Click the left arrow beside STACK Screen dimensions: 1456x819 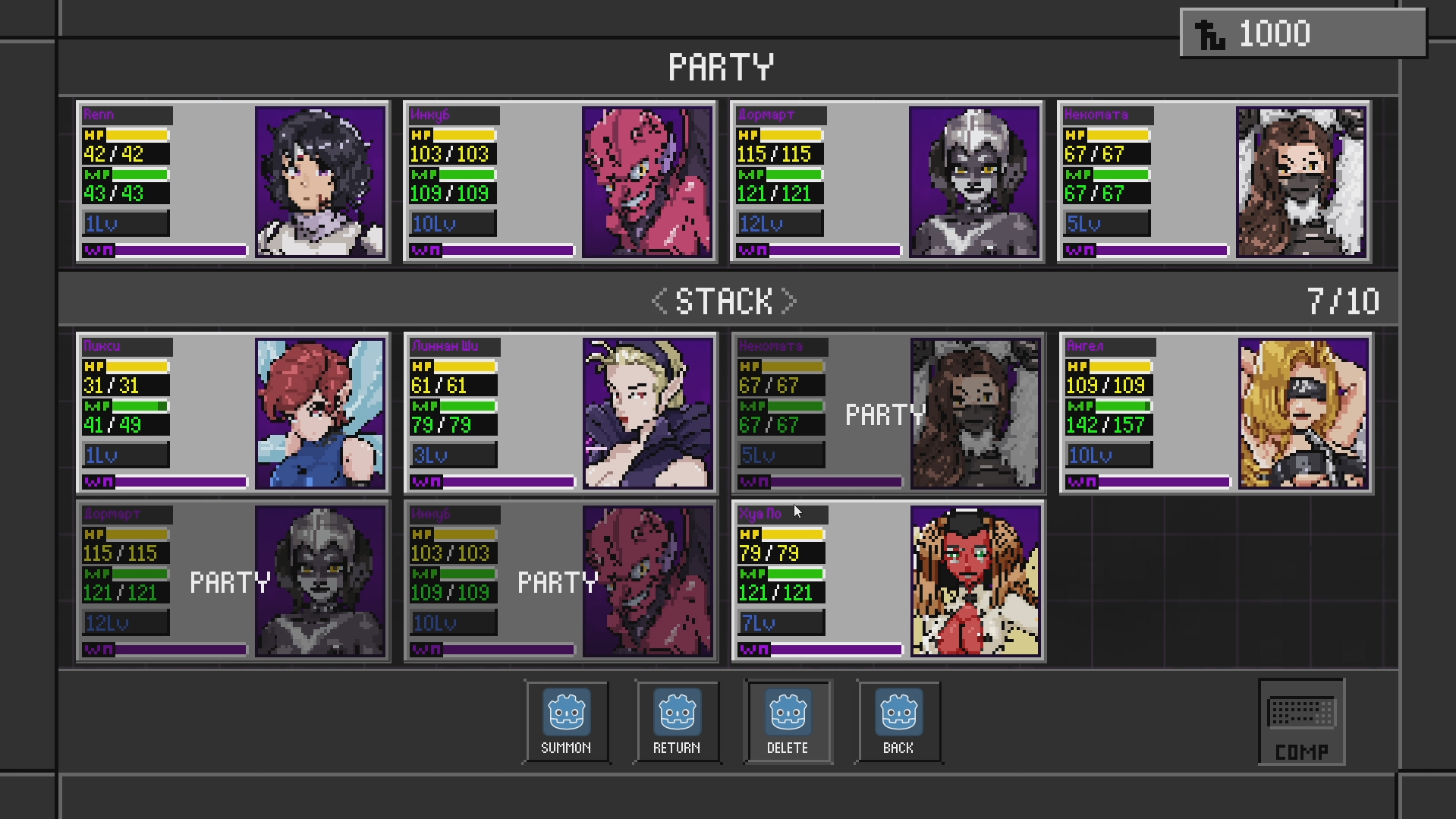point(659,301)
